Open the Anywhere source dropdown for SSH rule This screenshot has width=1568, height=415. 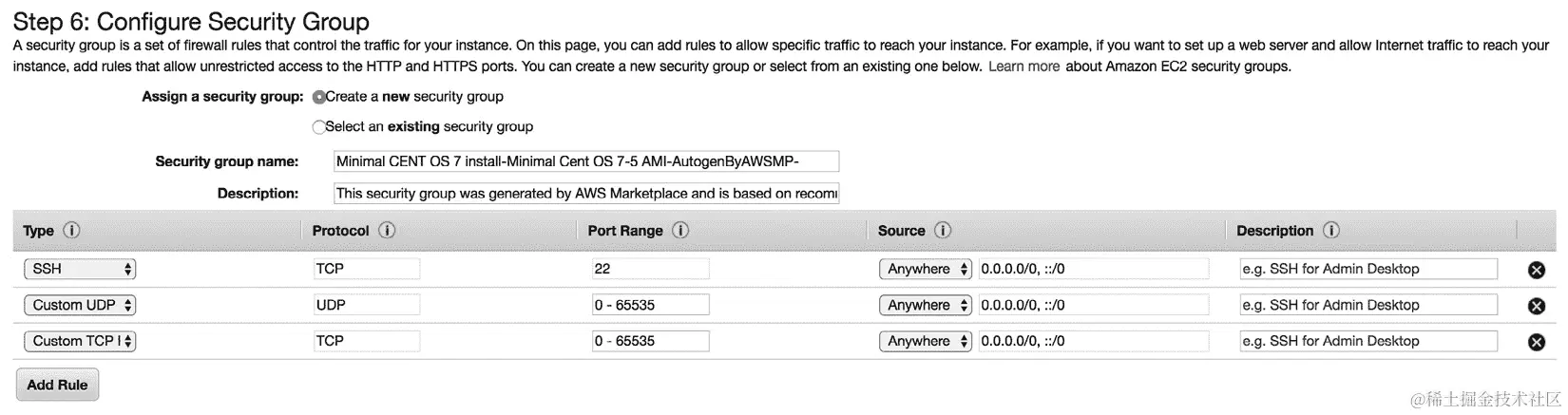click(x=926, y=269)
